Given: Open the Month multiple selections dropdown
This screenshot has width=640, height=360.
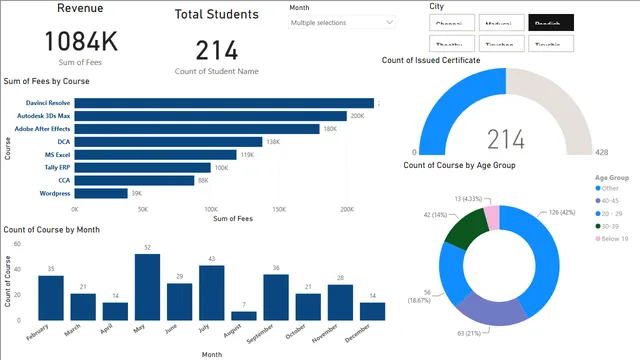Looking at the screenshot, I should [342, 22].
